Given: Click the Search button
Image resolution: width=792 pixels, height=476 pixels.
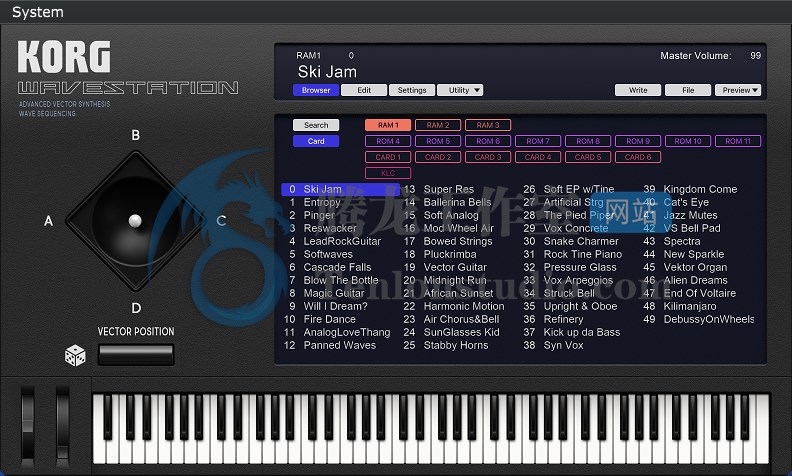Looking at the screenshot, I should point(316,125).
